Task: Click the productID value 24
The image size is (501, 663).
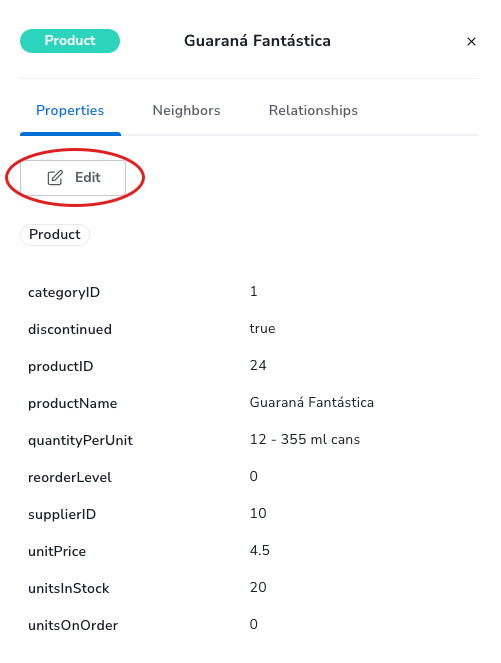Action: [258, 365]
